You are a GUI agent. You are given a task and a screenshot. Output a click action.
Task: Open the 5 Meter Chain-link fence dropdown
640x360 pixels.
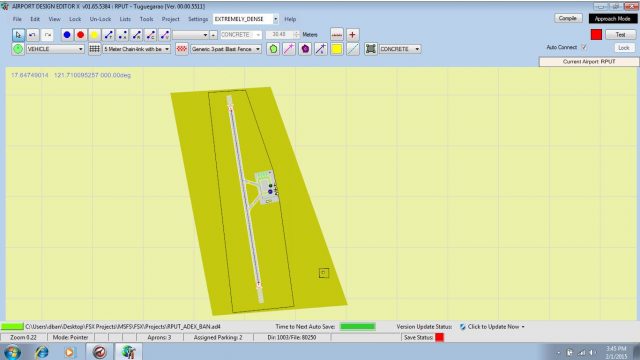coord(137,49)
